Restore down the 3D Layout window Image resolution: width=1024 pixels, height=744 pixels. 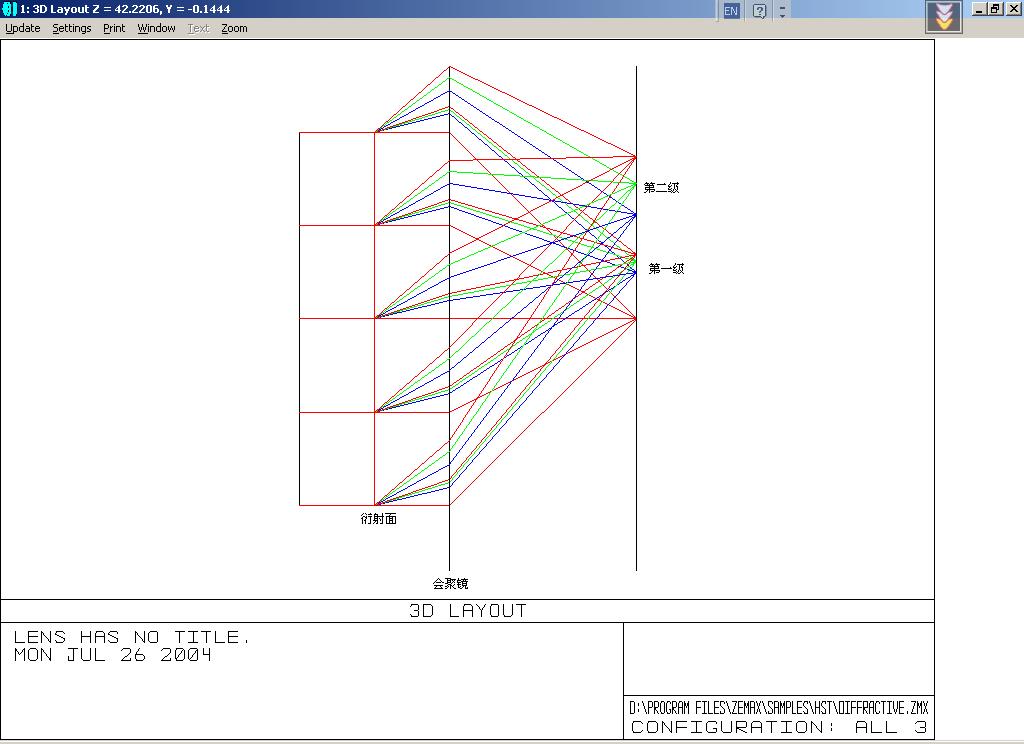pos(995,8)
